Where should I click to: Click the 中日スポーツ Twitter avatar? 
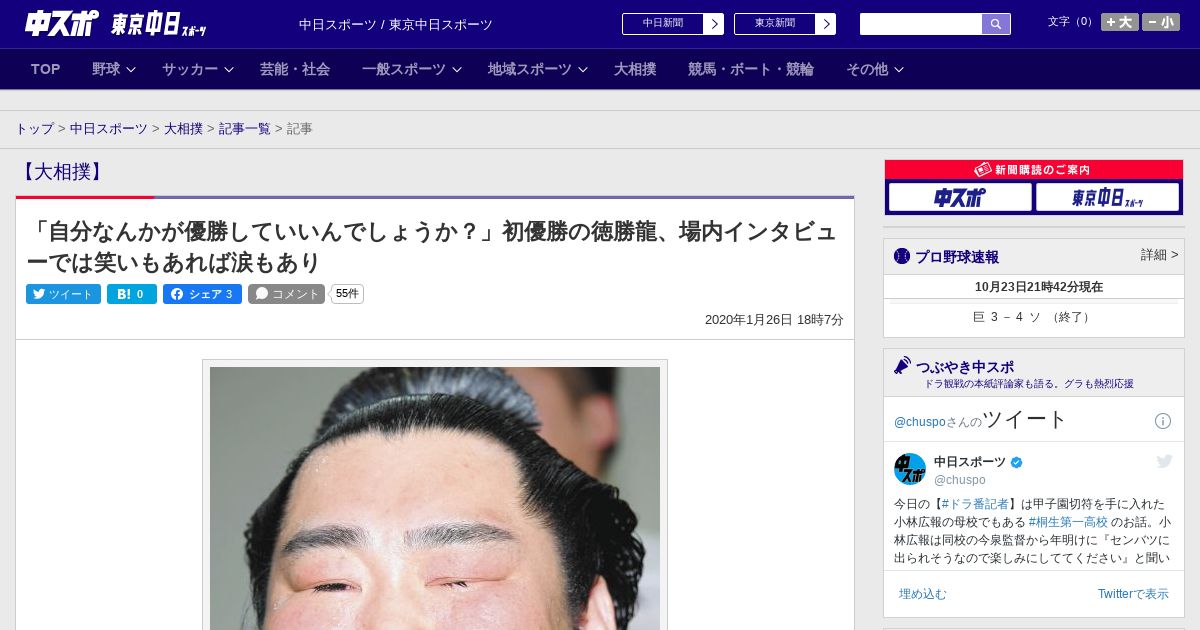(910, 469)
